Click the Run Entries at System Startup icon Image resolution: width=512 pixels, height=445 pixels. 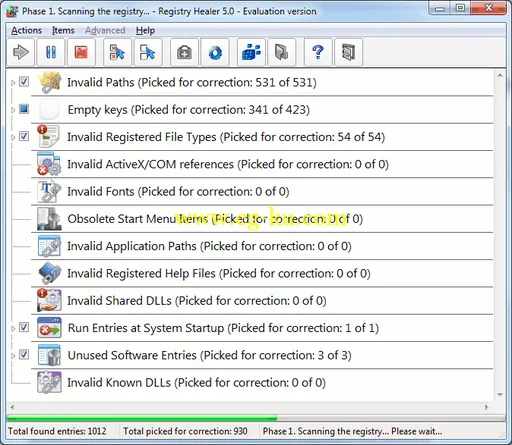click(x=49, y=328)
